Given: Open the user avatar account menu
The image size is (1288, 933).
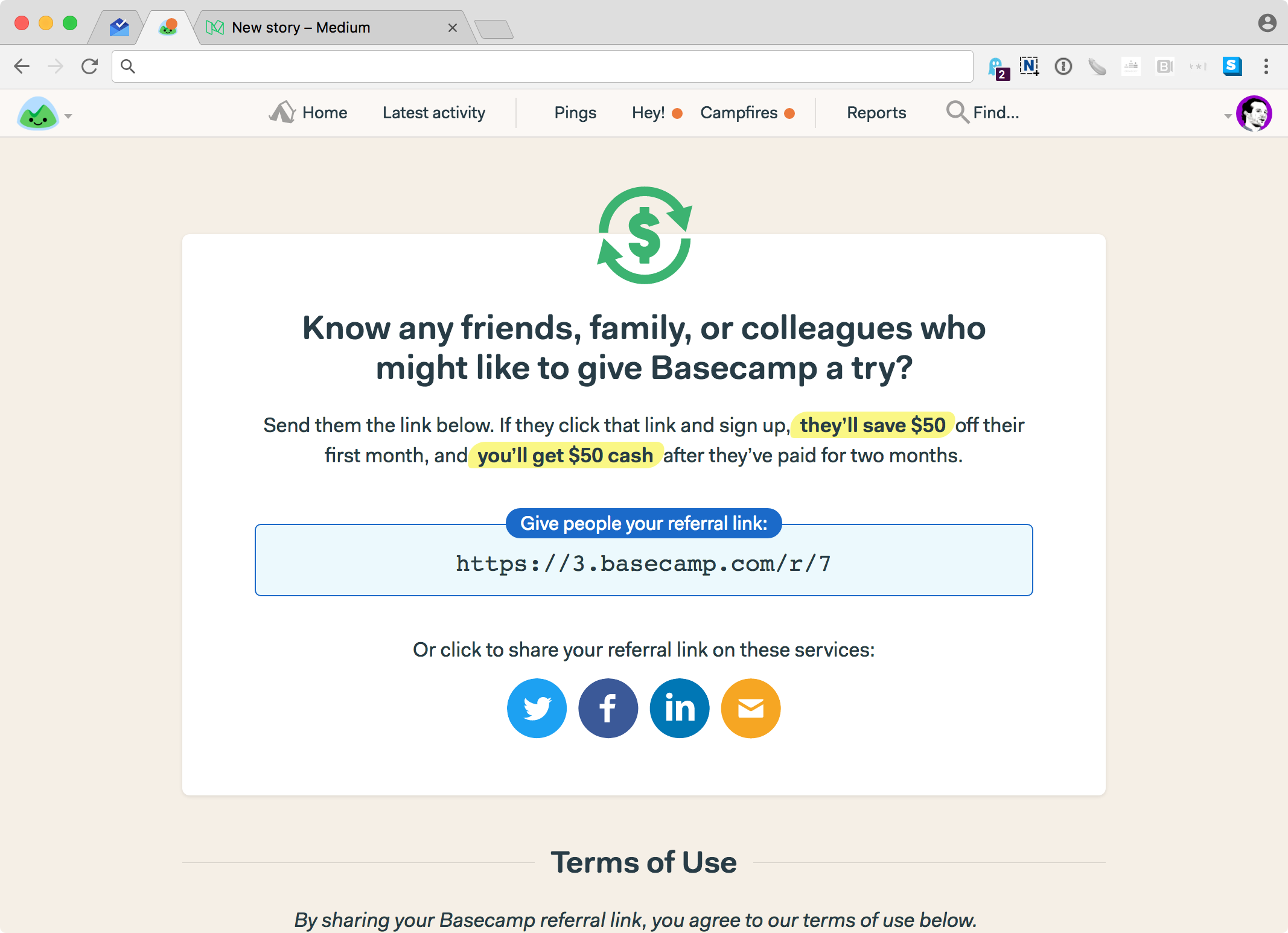Looking at the screenshot, I should [1254, 113].
